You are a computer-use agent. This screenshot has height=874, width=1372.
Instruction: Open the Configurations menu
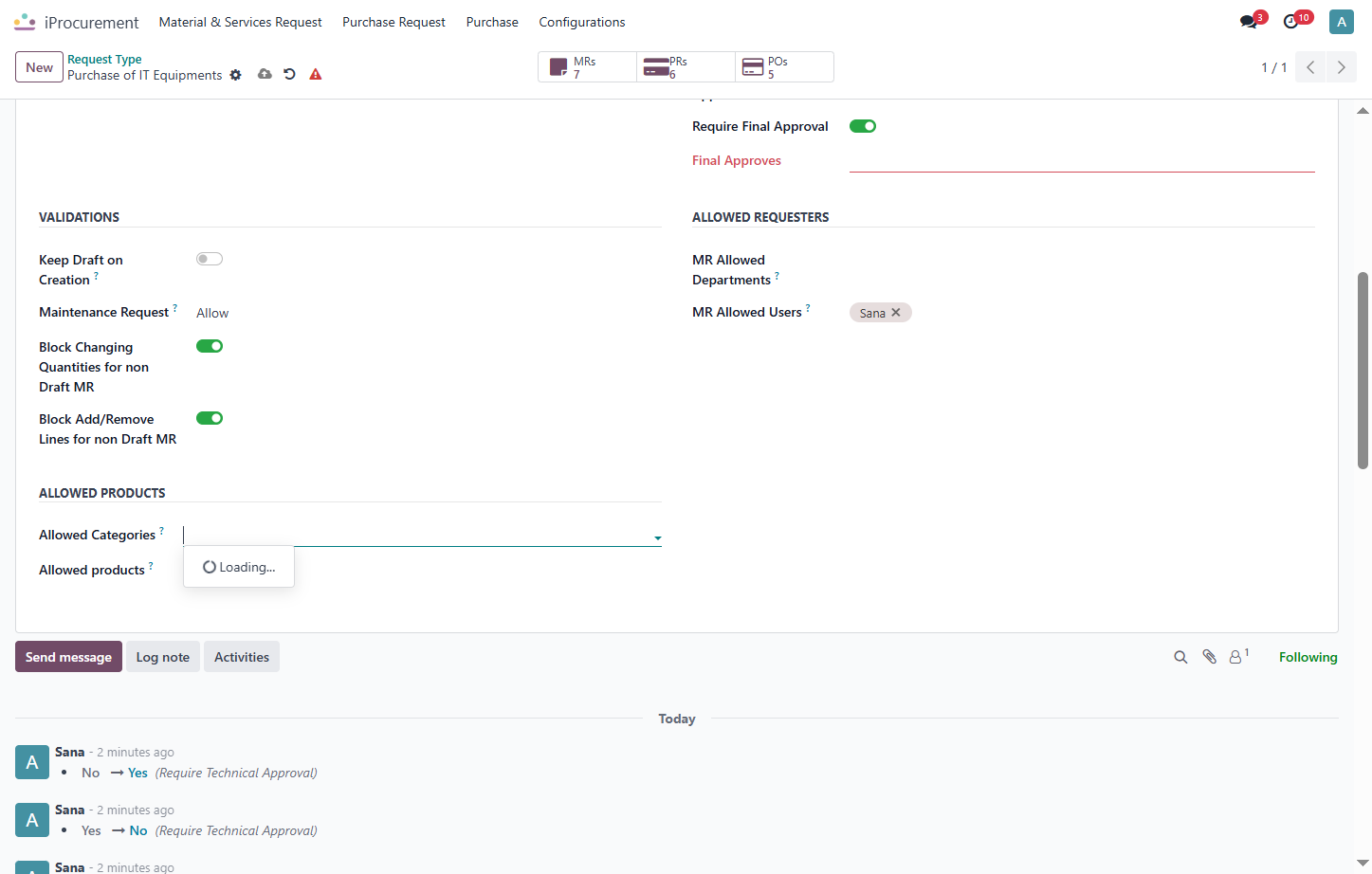click(x=582, y=22)
